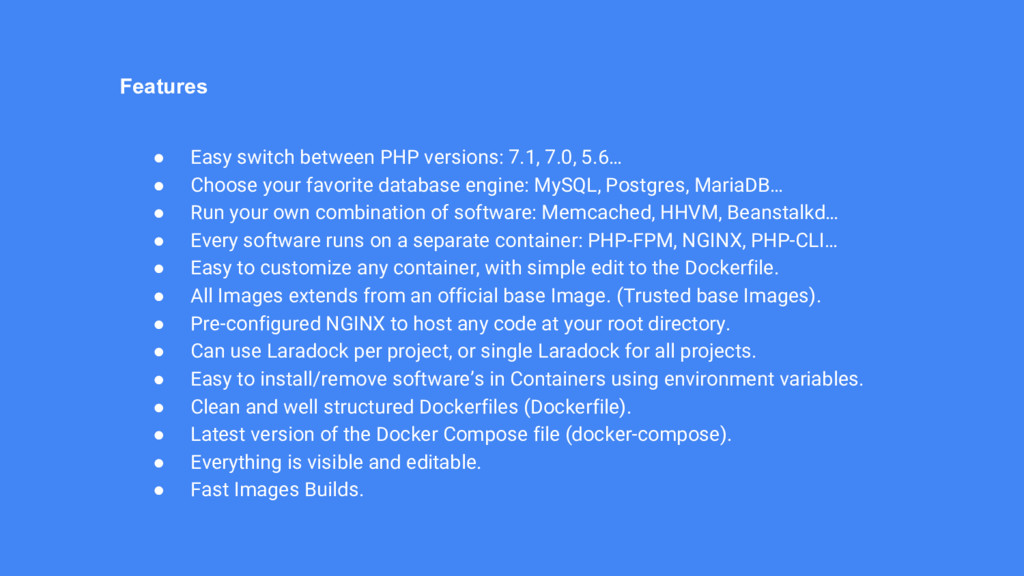Click the well structured Dockerfiles line
1024x576 pixels.
coord(411,407)
